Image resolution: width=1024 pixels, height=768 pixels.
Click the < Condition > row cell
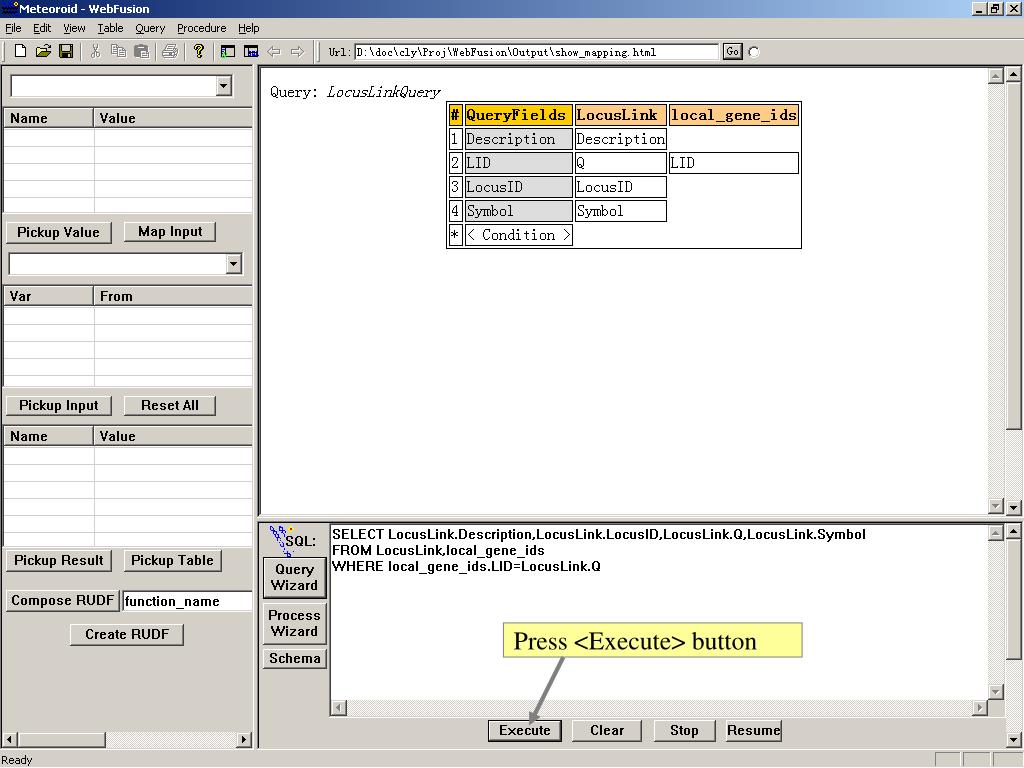pyautogui.click(x=519, y=235)
